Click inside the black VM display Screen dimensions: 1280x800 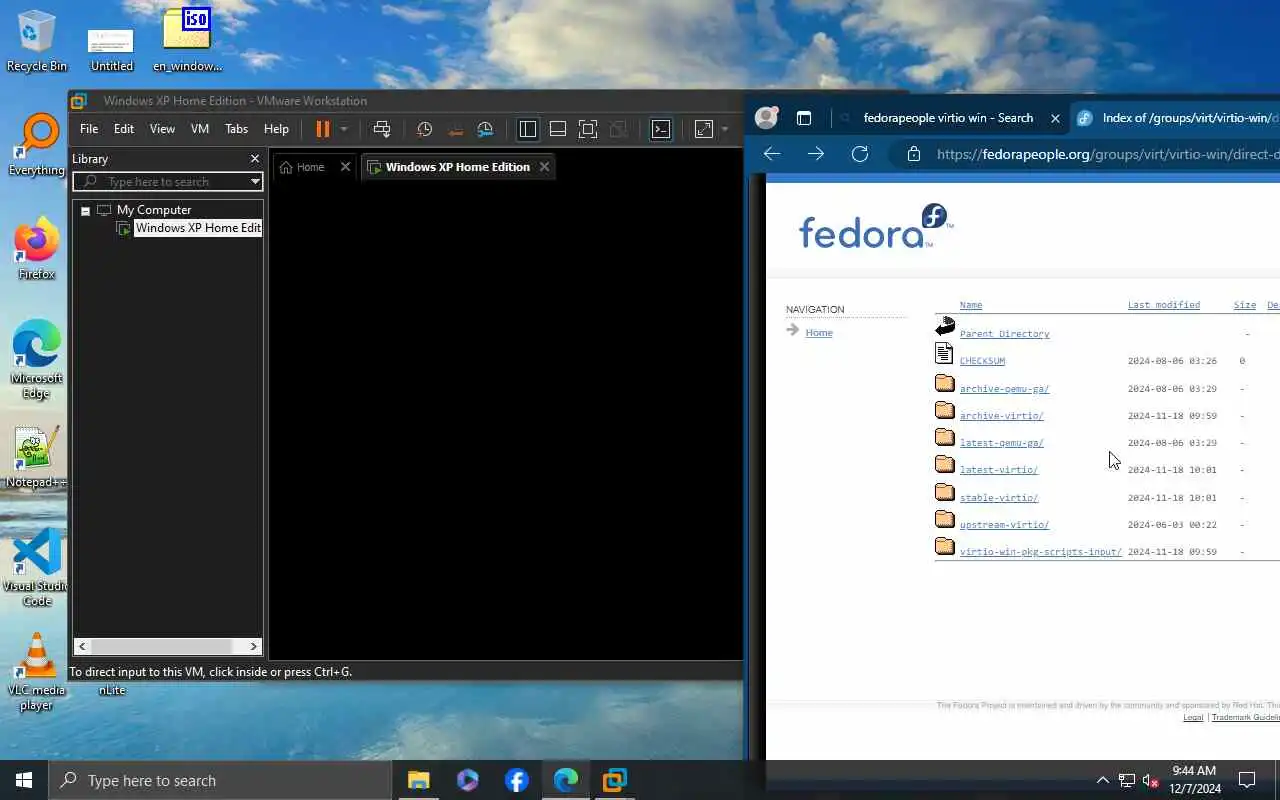pos(506,420)
